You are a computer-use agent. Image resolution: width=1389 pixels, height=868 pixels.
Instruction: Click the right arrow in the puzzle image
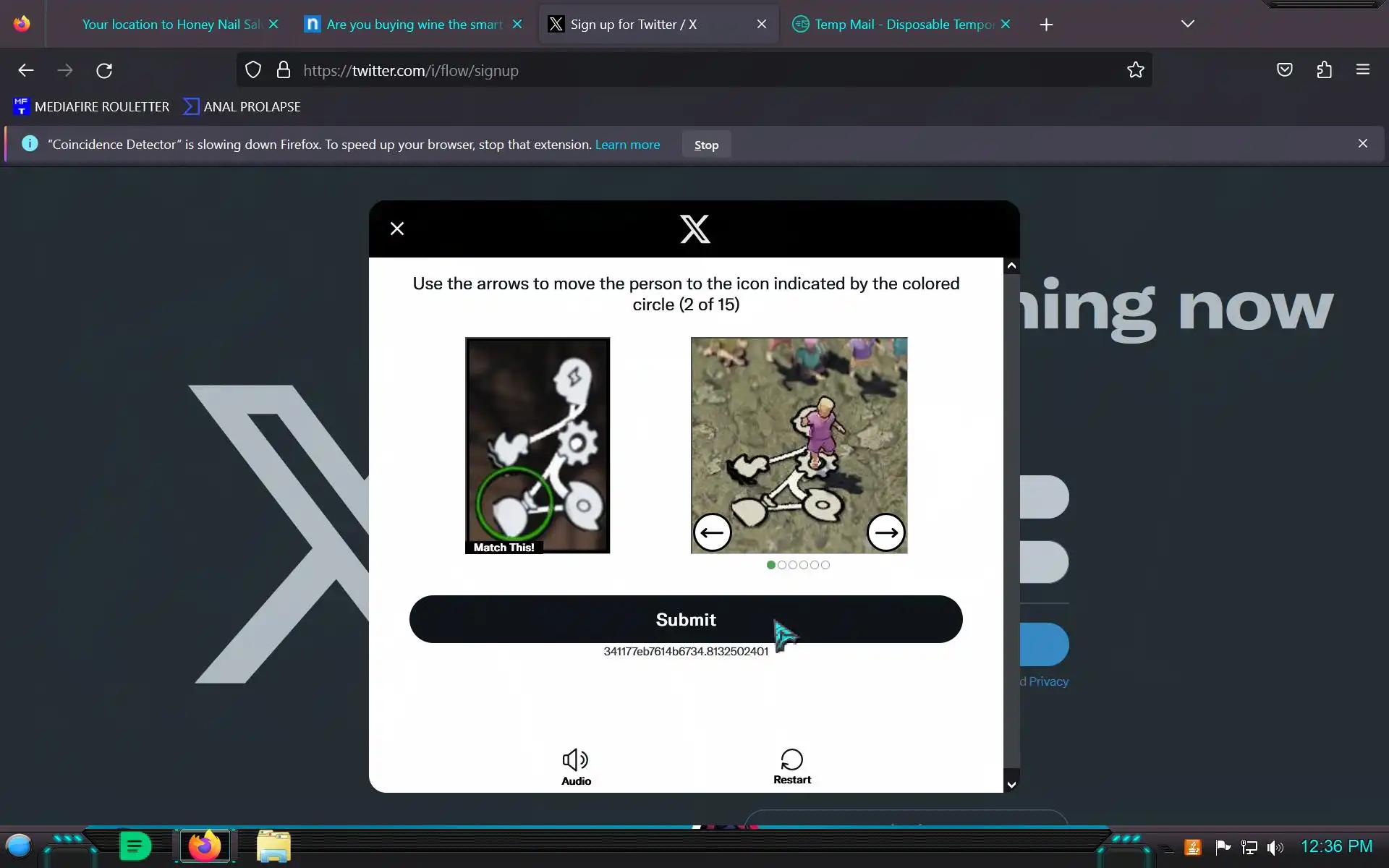point(885,533)
